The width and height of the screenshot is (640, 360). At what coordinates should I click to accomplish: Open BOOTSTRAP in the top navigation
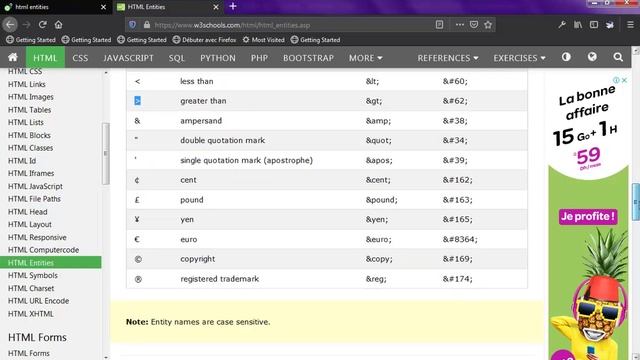309,58
